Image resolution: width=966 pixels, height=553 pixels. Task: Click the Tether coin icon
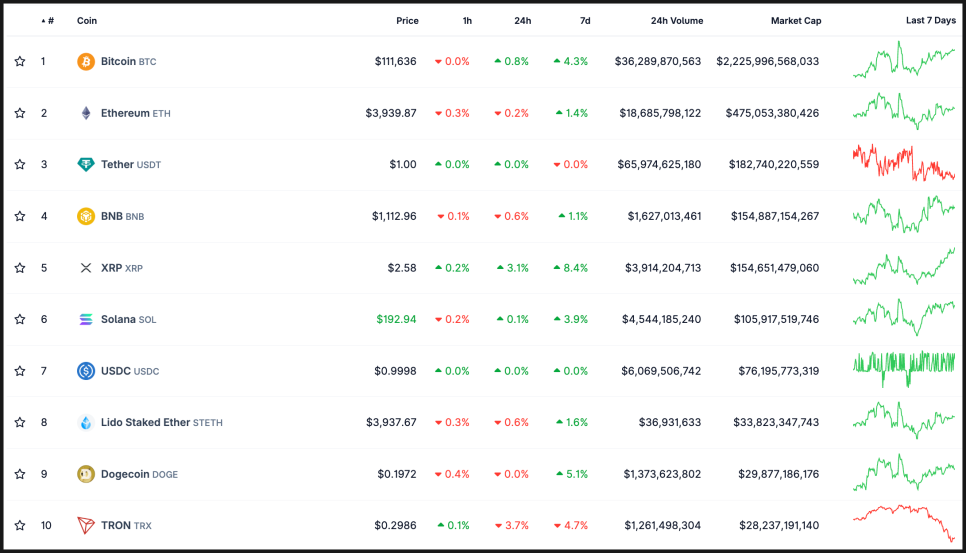(86, 165)
